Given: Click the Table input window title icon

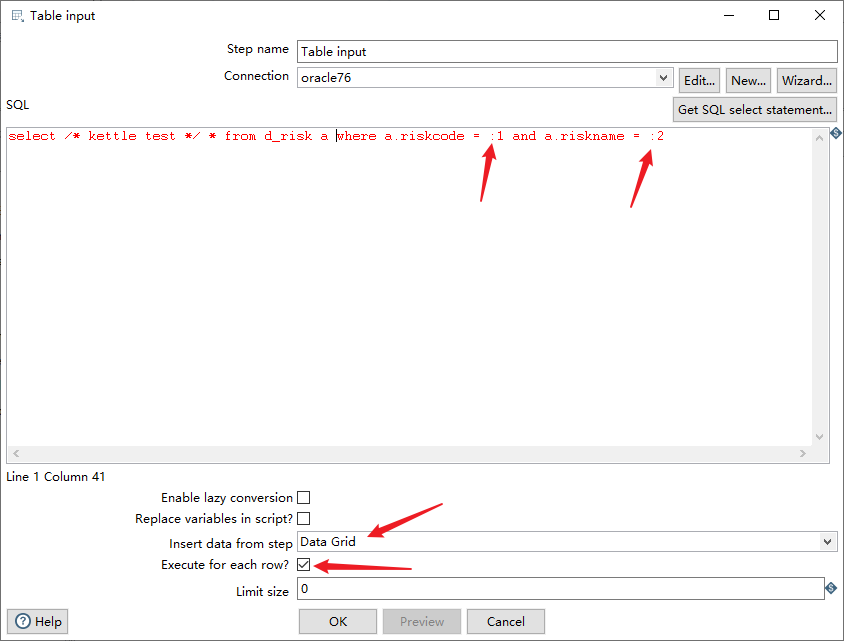Looking at the screenshot, I should coord(17,16).
